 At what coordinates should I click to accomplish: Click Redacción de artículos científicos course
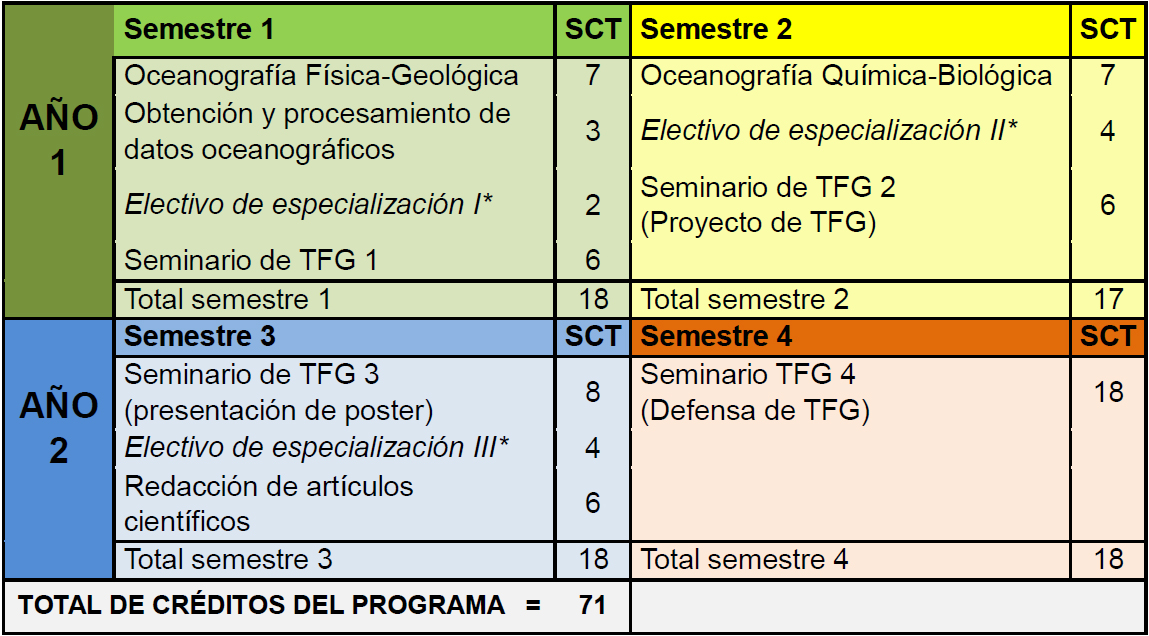tap(268, 503)
